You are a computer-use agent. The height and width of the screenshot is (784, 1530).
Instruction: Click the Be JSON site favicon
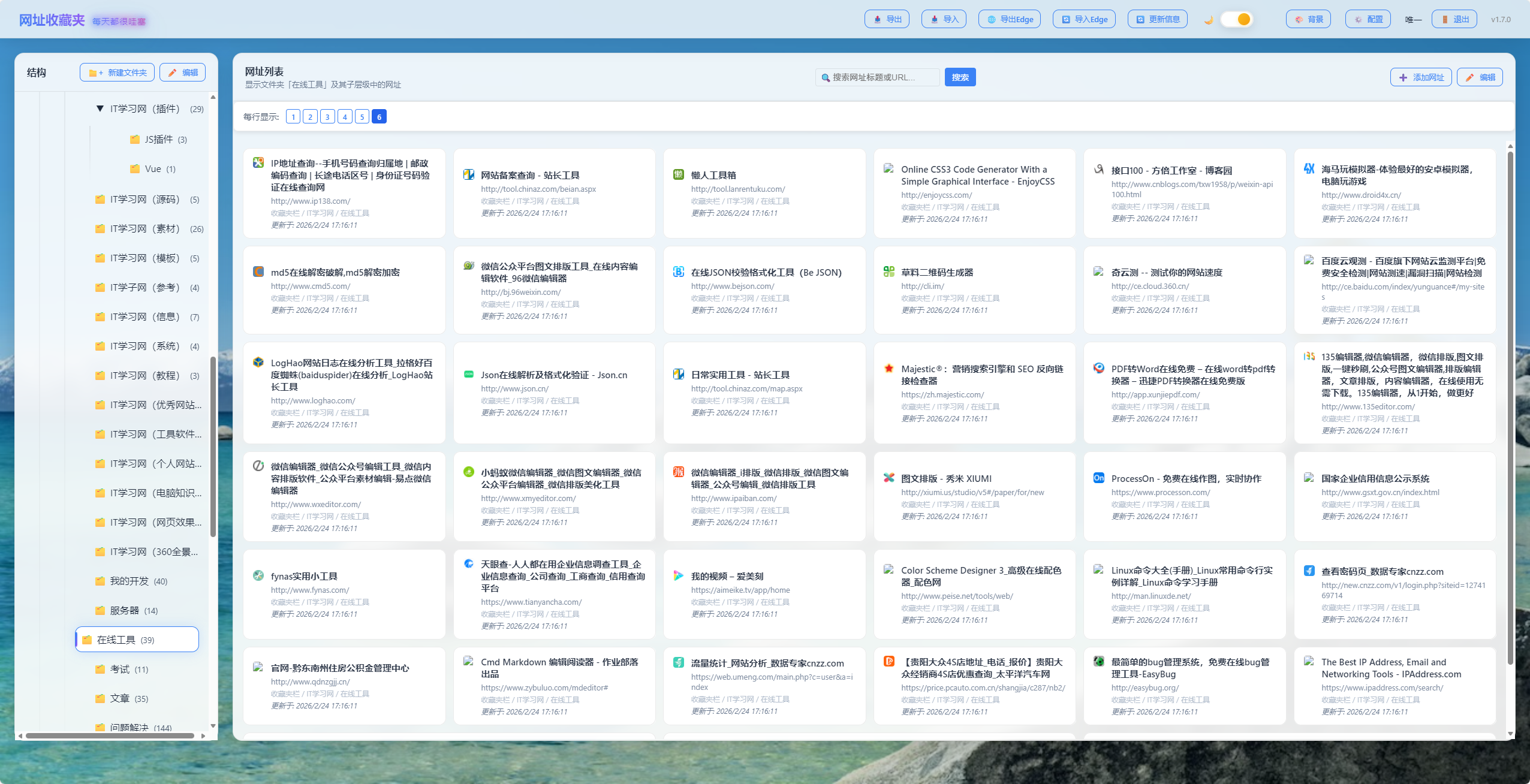point(679,272)
